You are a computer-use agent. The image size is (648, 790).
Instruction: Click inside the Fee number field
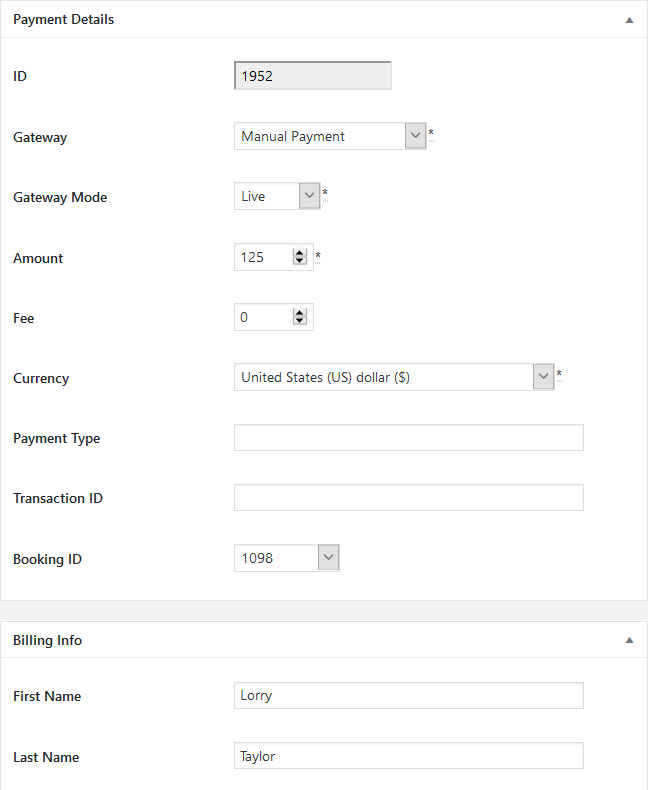pyautogui.click(x=265, y=317)
